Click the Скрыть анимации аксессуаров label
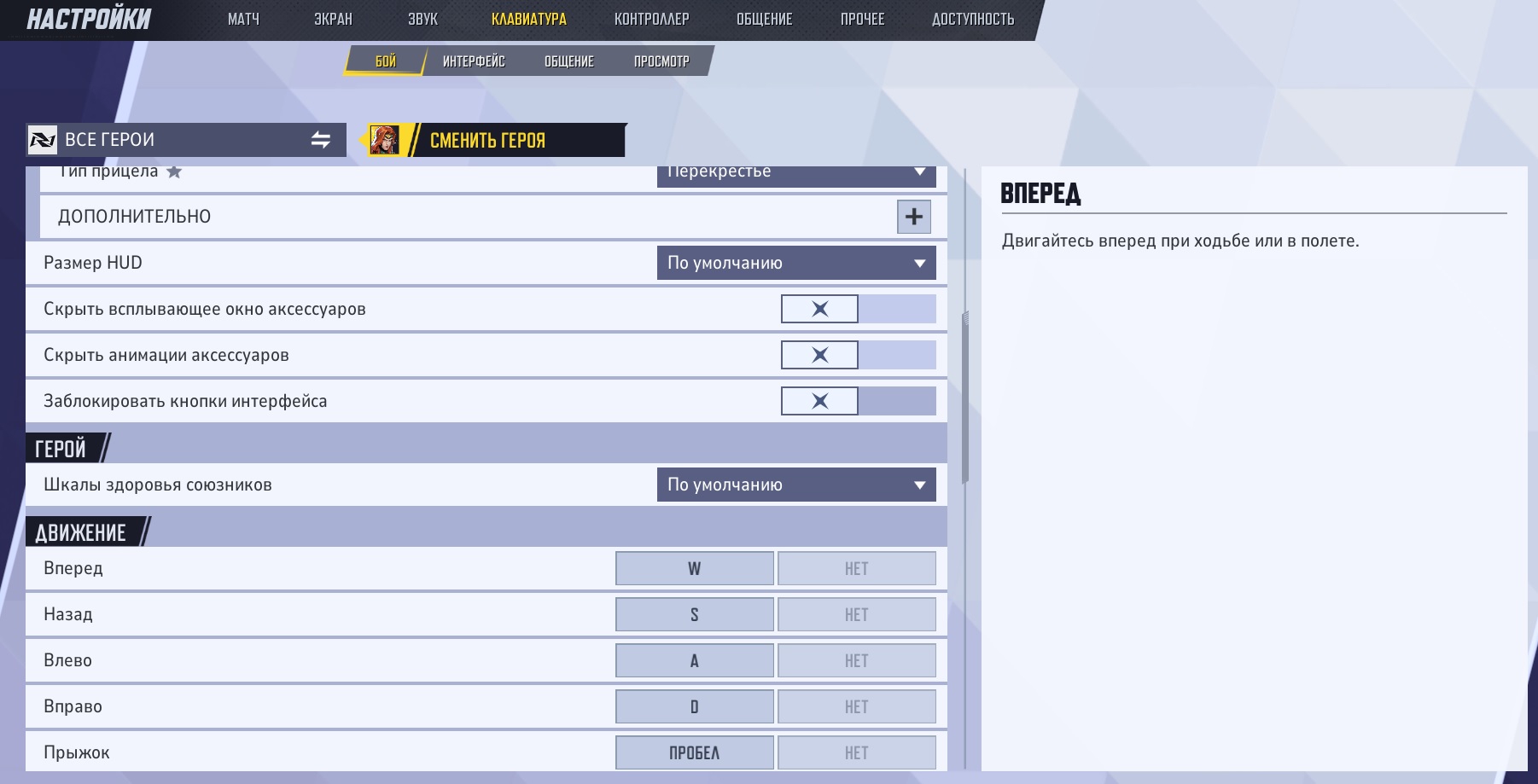Screen dimensions: 1538x784 click(x=166, y=355)
